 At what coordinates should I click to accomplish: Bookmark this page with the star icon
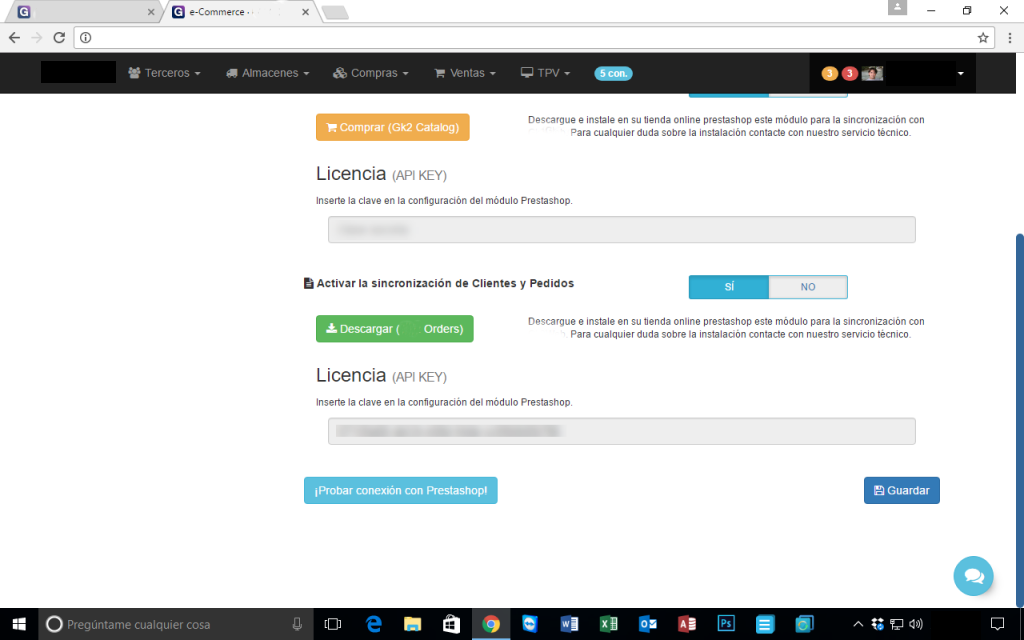click(x=983, y=38)
